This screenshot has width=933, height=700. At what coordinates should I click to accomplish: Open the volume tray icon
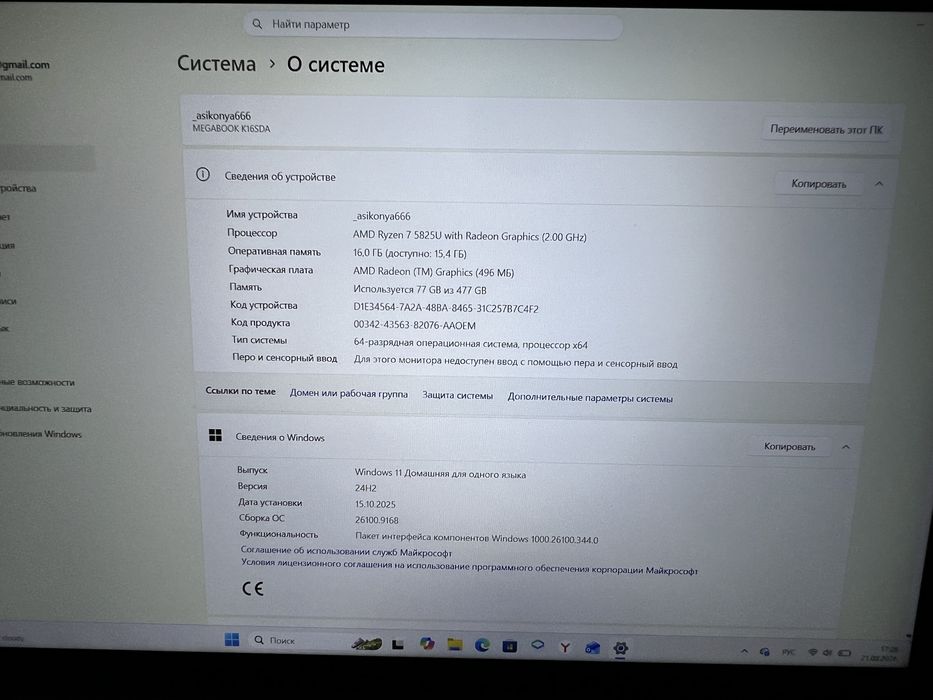(828, 653)
